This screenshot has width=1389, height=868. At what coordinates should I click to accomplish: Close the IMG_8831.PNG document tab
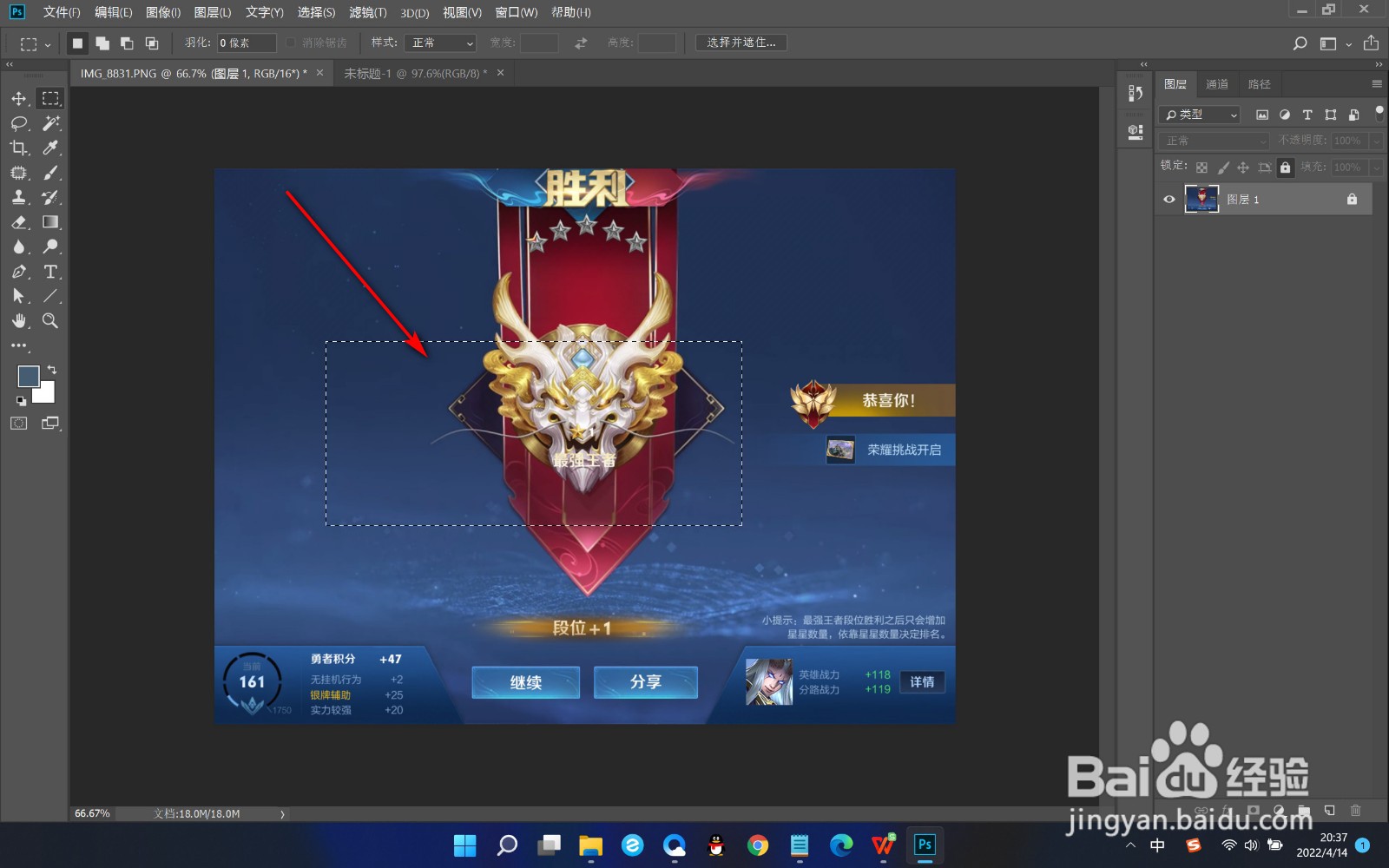click(319, 73)
